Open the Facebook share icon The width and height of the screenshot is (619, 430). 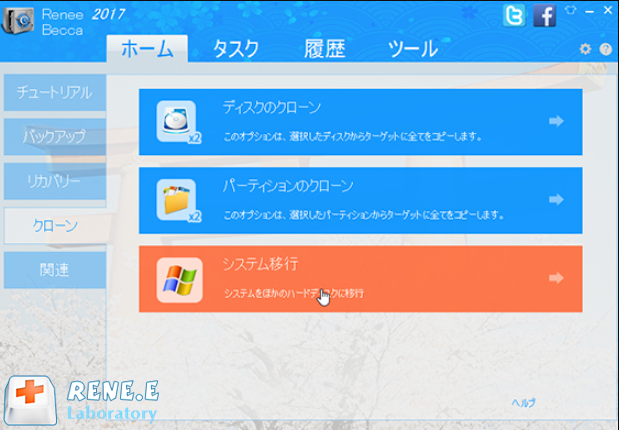(544, 15)
